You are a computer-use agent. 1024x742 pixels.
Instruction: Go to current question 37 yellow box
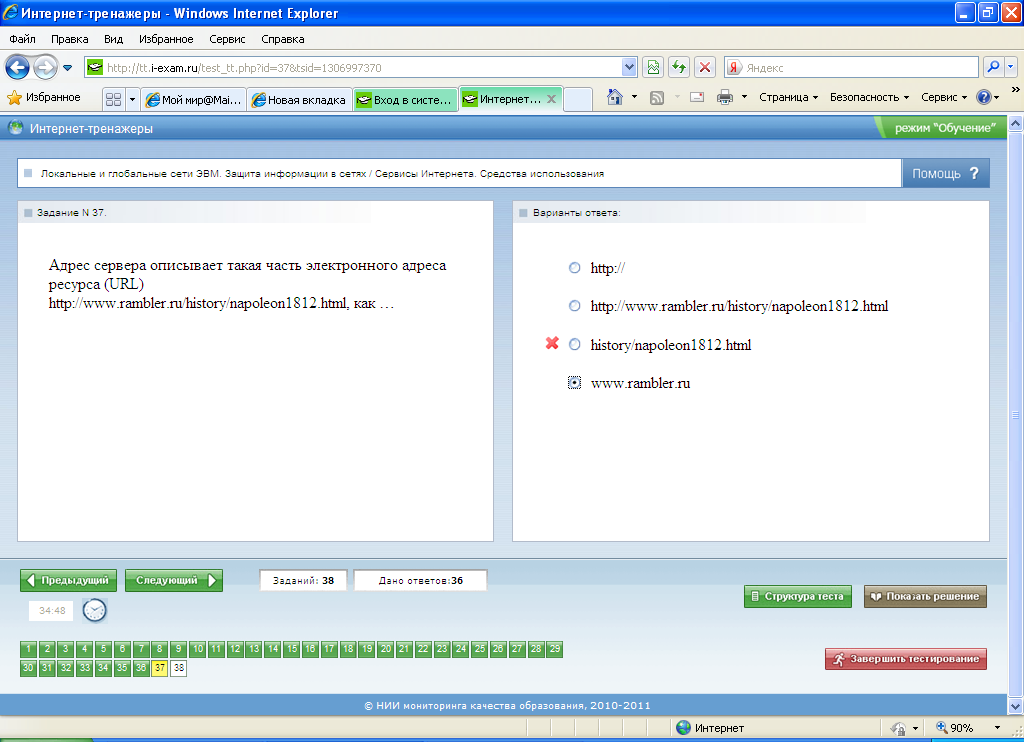click(x=160, y=668)
